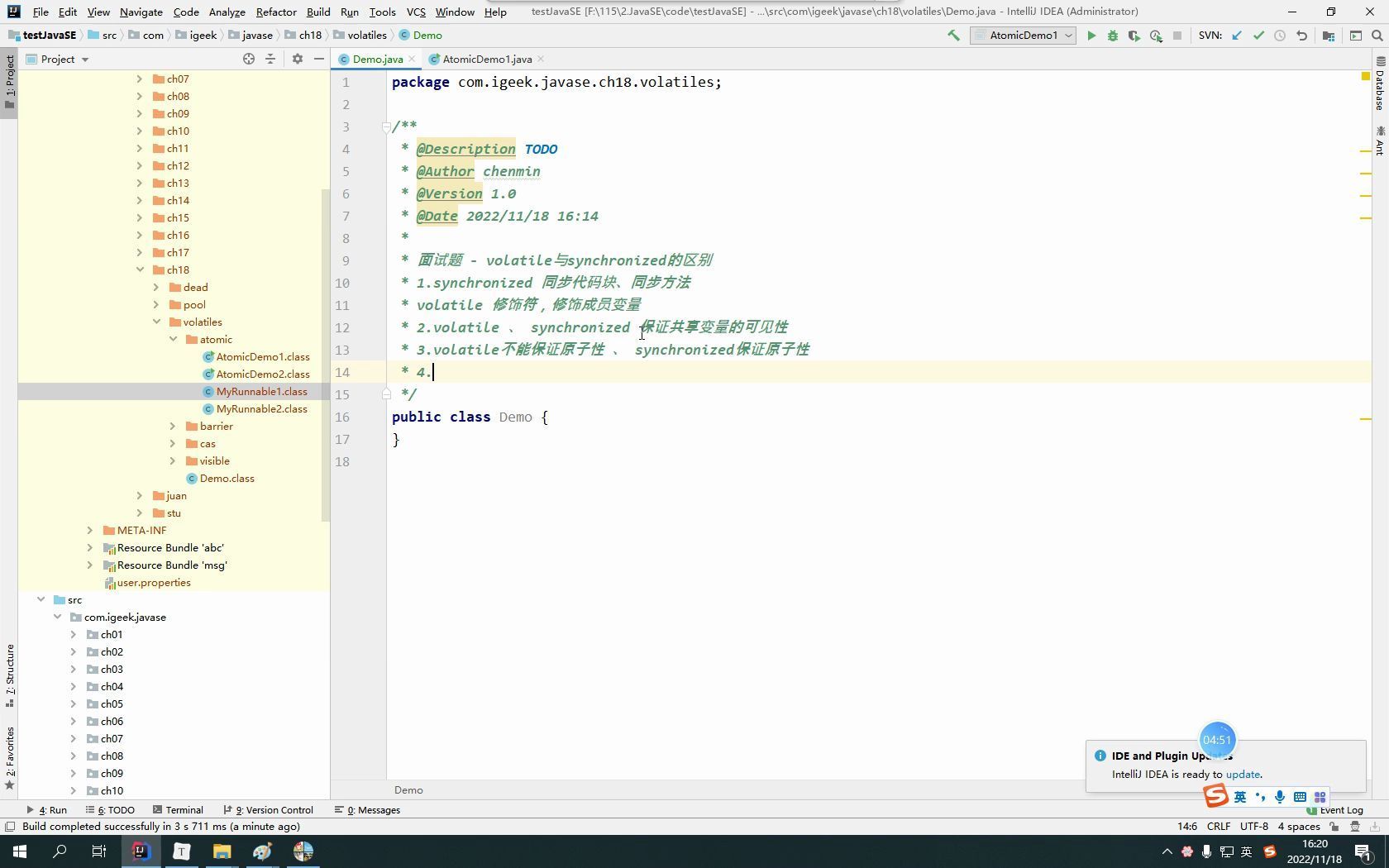Open Project panel settings gear
This screenshot has width=1389, height=868.
pyautogui.click(x=298, y=59)
